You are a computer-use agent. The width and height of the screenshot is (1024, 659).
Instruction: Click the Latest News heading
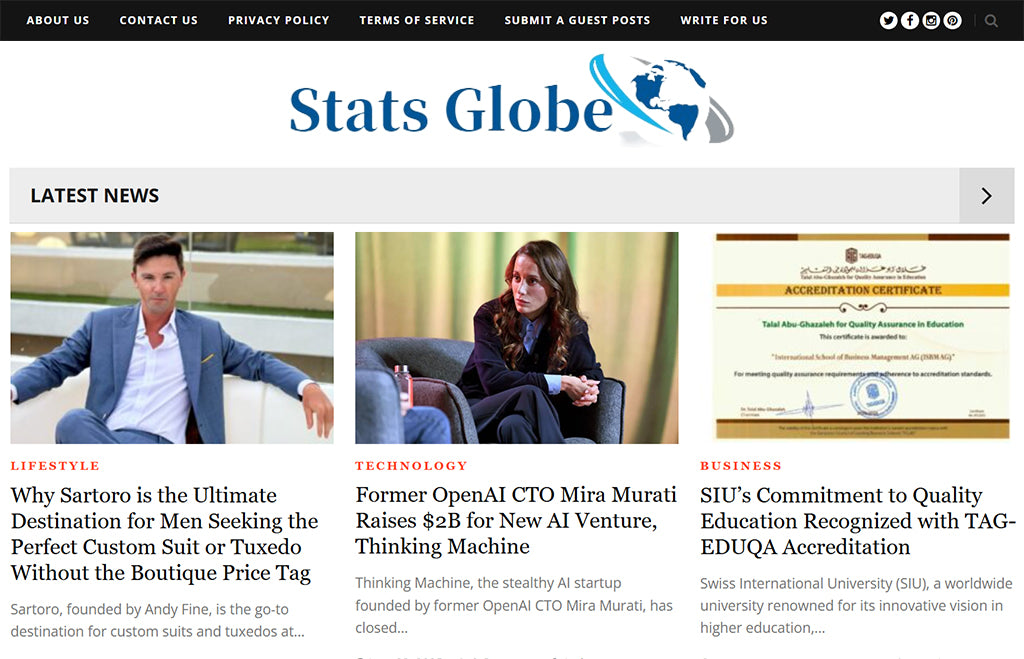click(95, 196)
